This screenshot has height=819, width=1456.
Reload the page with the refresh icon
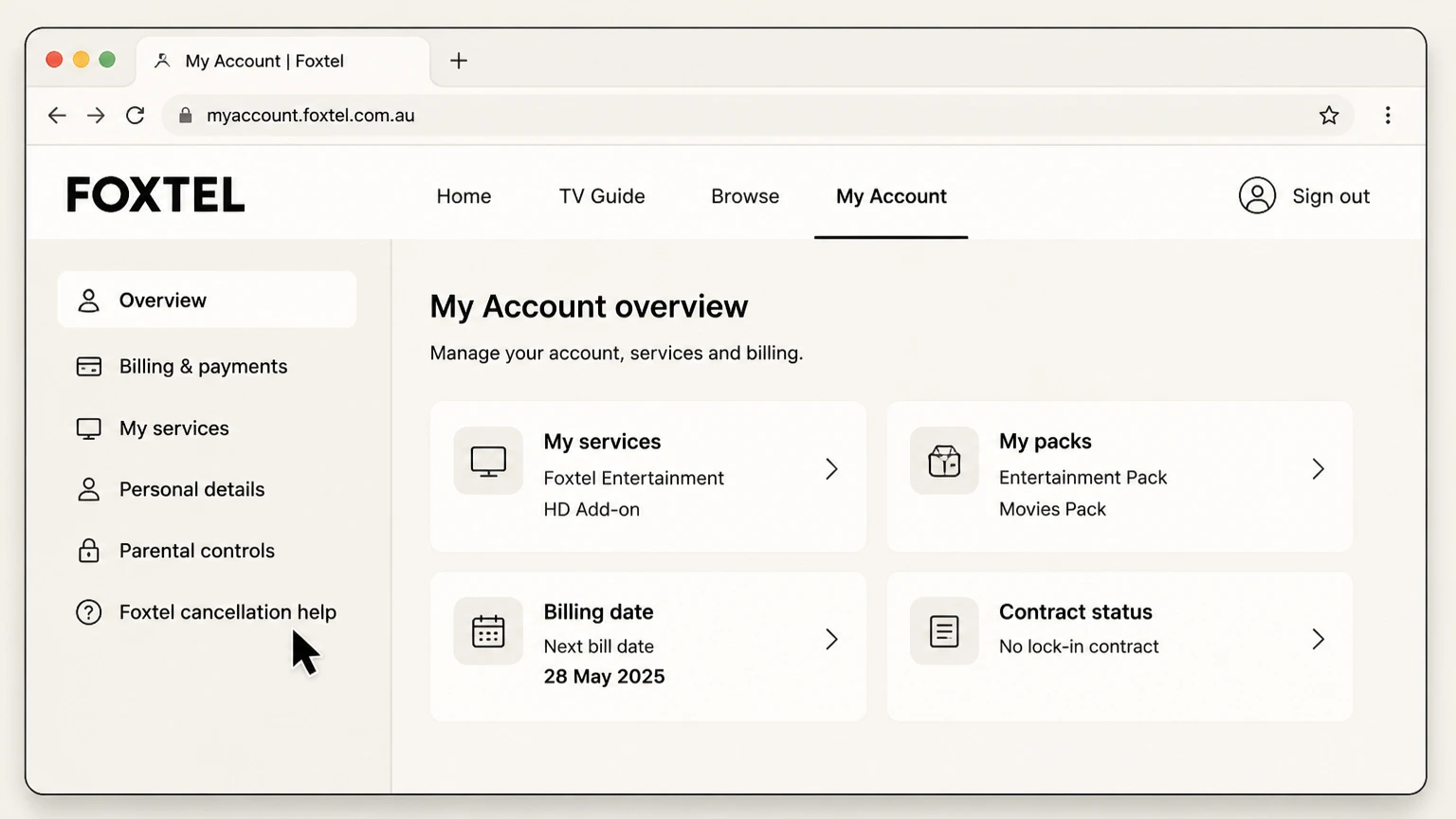click(136, 116)
